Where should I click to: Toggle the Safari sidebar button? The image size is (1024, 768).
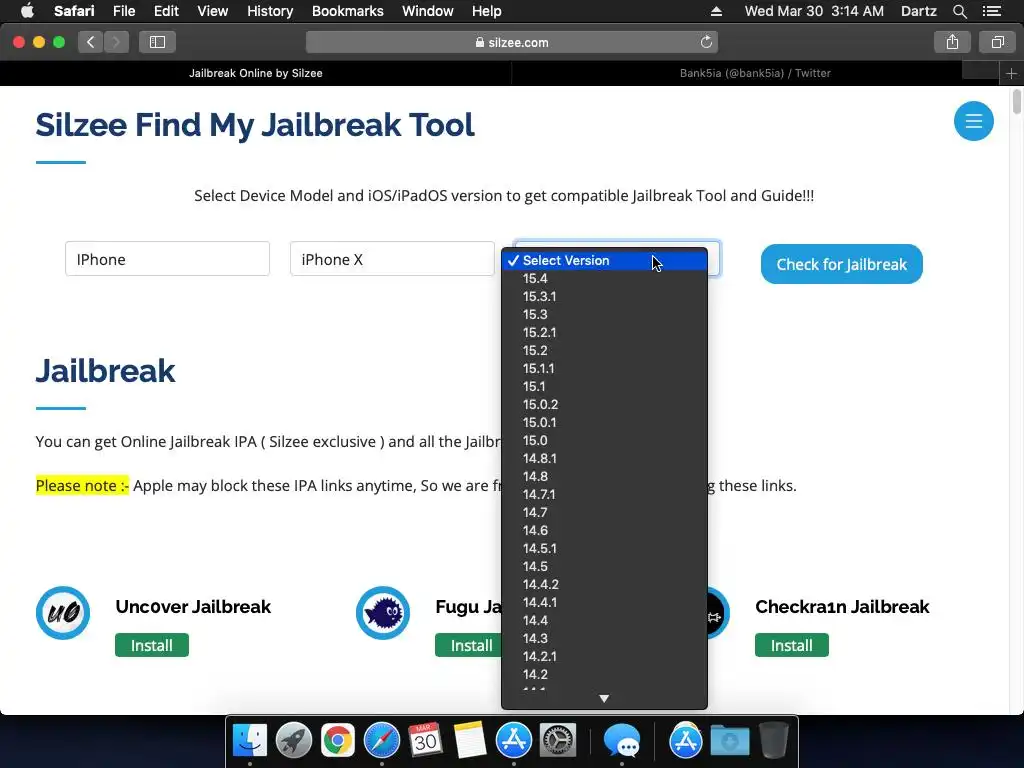(157, 42)
